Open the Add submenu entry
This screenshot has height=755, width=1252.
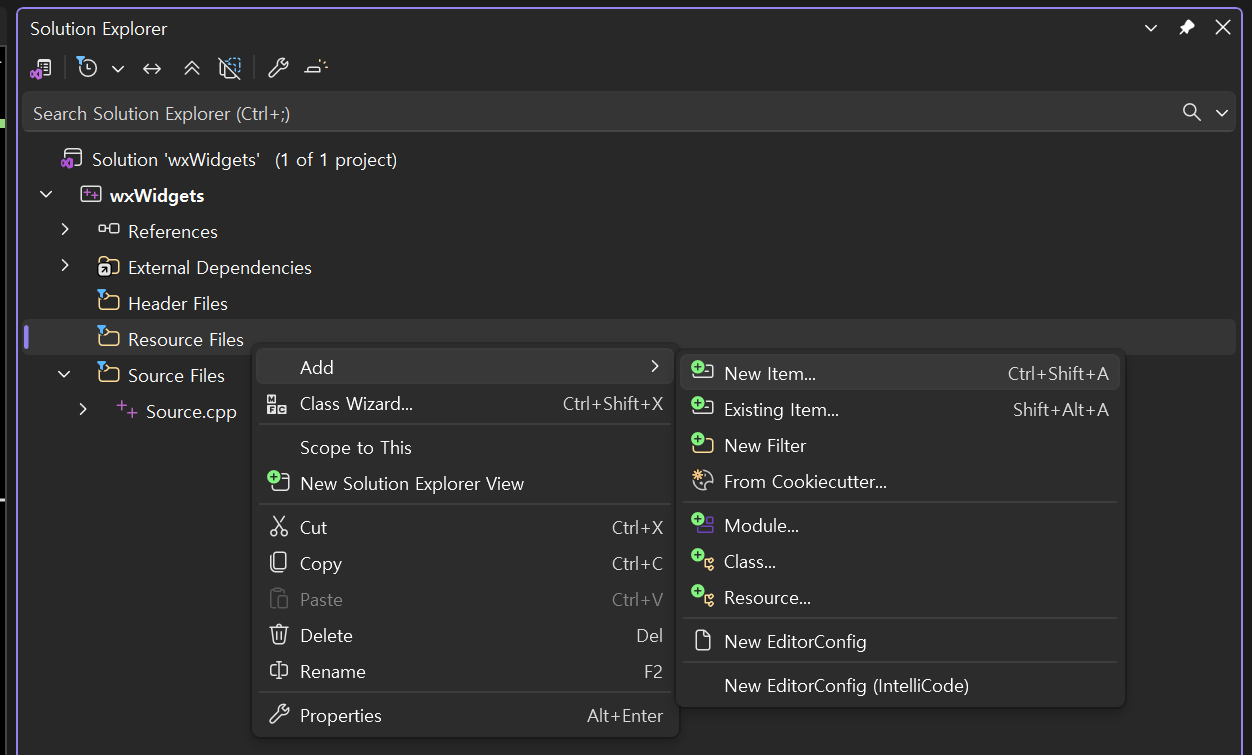pyautogui.click(x=465, y=367)
